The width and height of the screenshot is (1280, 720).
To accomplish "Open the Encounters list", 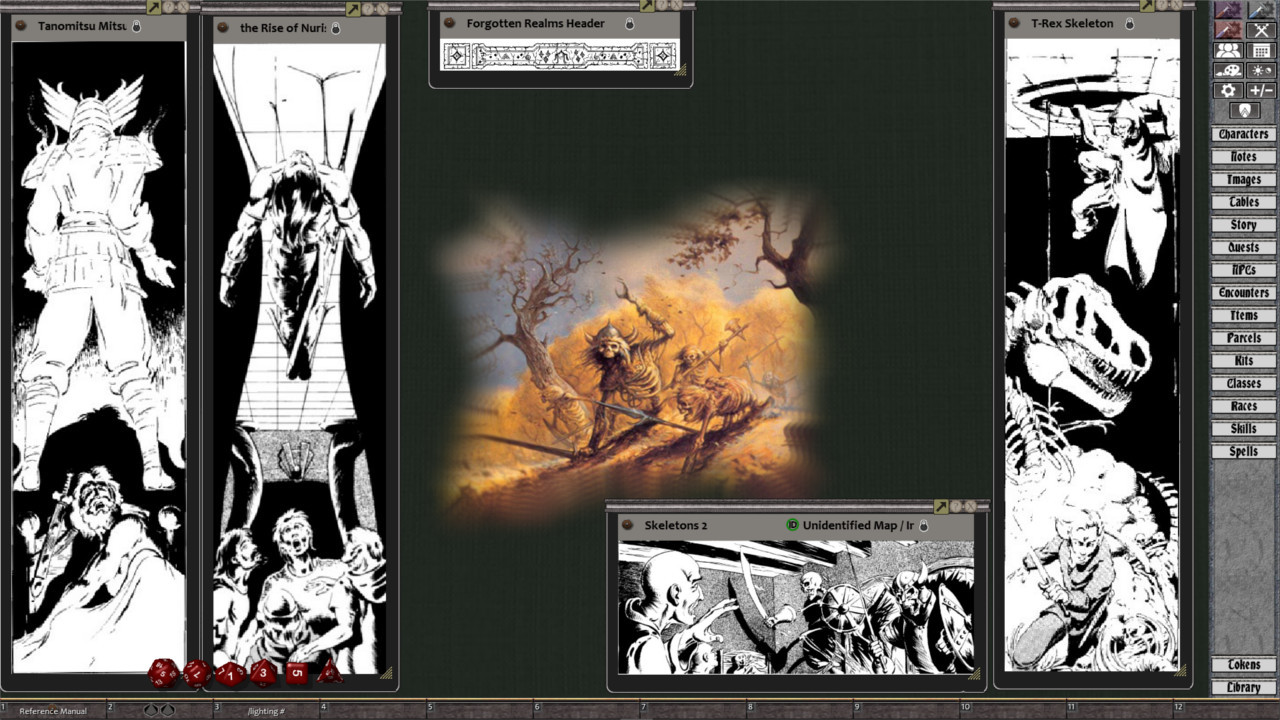I will tap(1243, 292).
